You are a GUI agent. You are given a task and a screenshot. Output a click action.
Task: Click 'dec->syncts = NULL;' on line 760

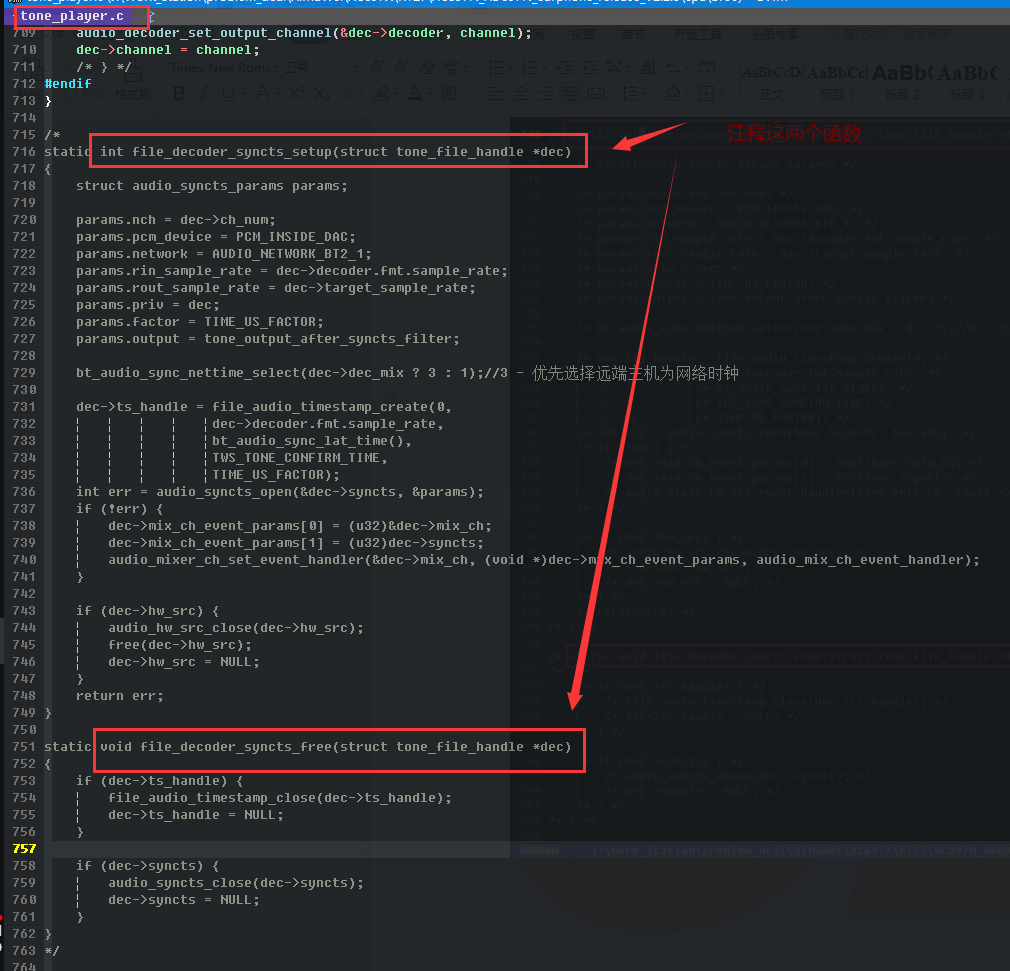coord(184,900)
